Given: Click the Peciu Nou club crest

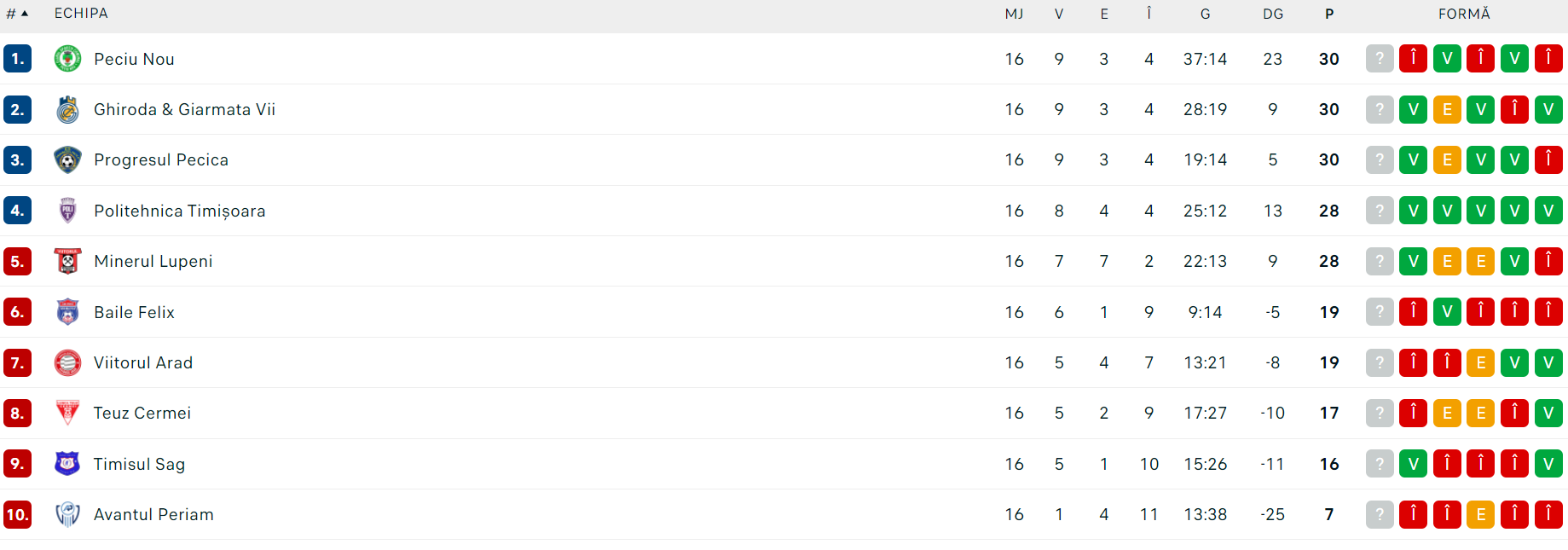Looking at the screenshot, I should tap(67, 59).
